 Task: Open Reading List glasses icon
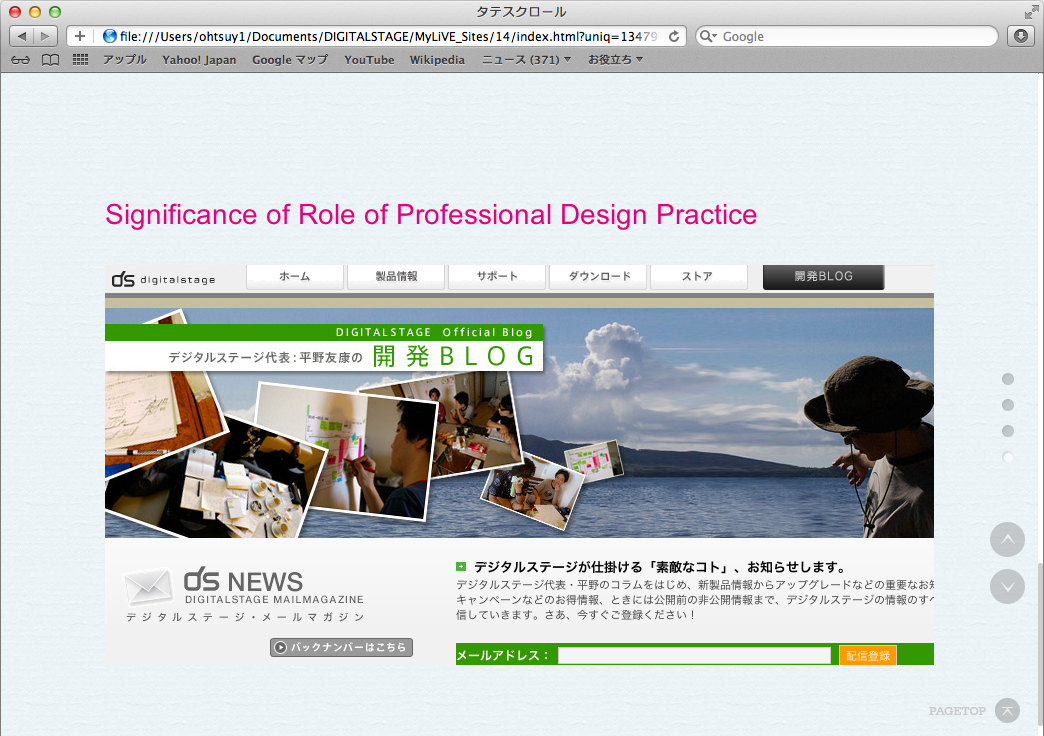coord(21,60)
